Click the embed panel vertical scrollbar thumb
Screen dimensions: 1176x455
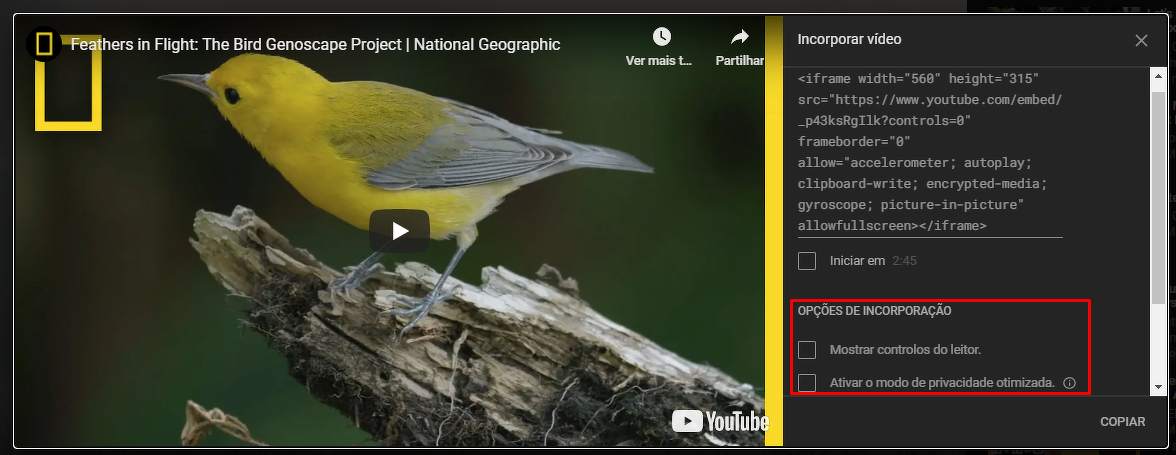[1158, 190]
